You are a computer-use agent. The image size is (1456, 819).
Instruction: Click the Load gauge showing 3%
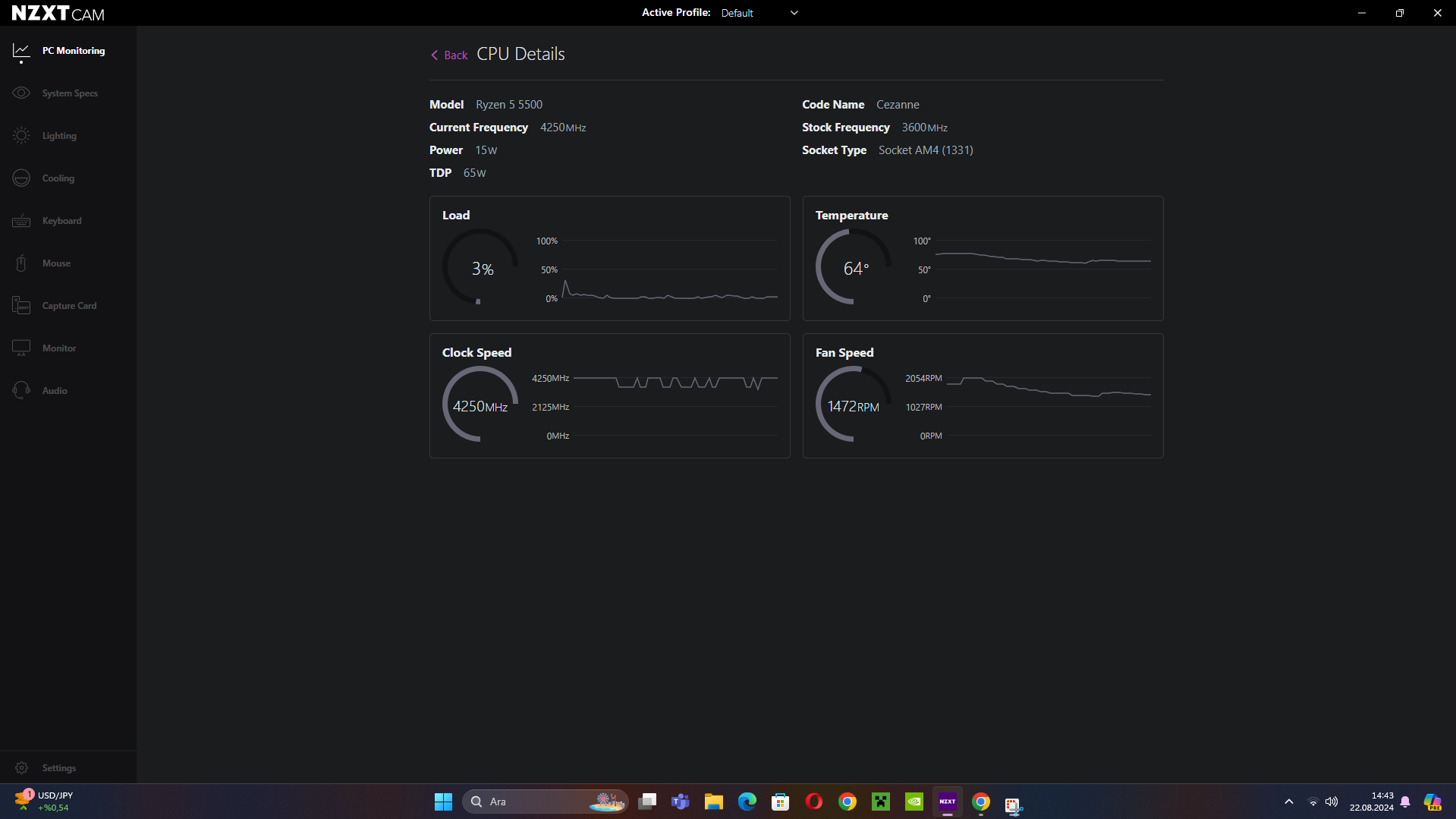click(480, 267)
